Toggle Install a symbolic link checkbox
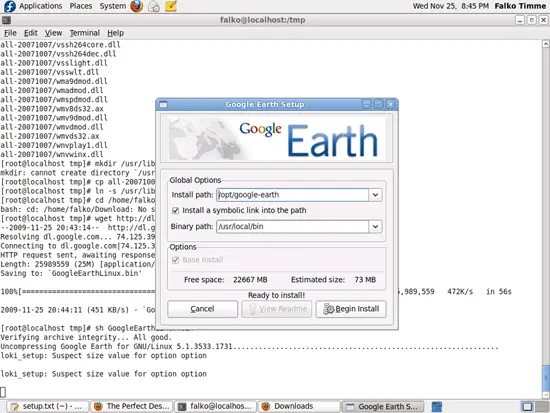 click(175, 211)
